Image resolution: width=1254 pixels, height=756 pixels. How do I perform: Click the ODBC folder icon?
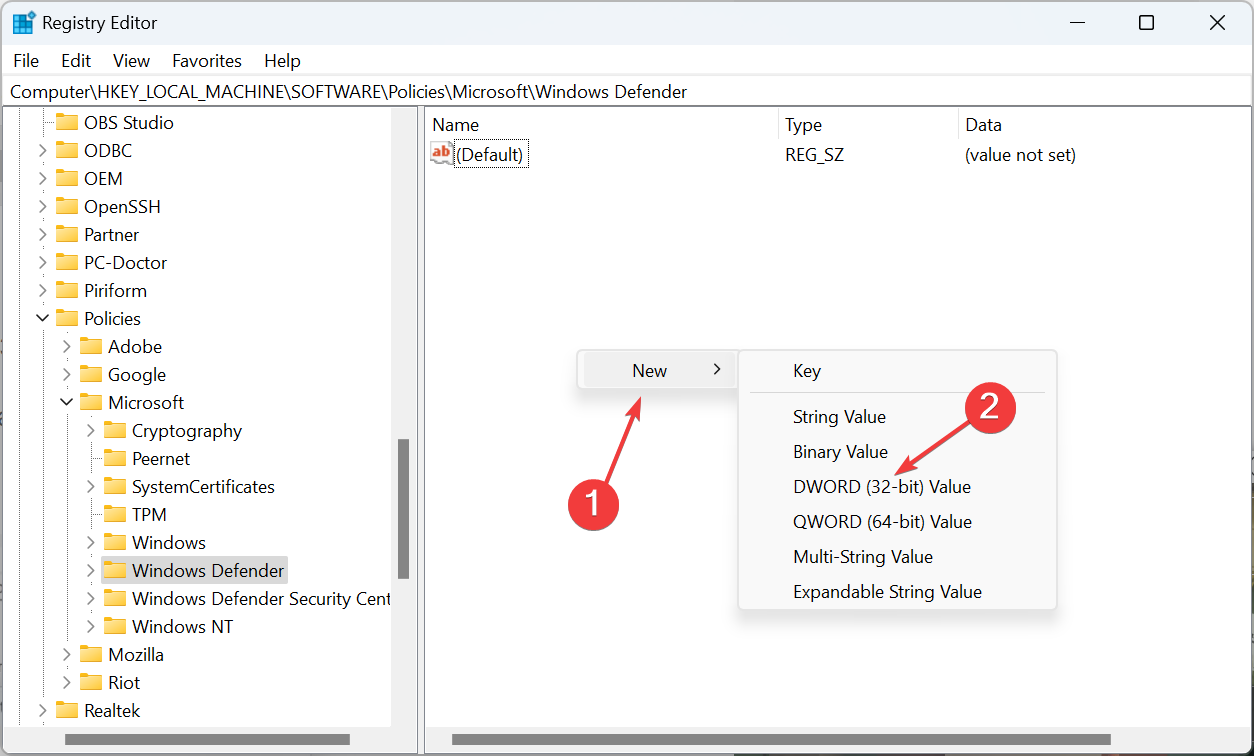click(x=67, y=151)
